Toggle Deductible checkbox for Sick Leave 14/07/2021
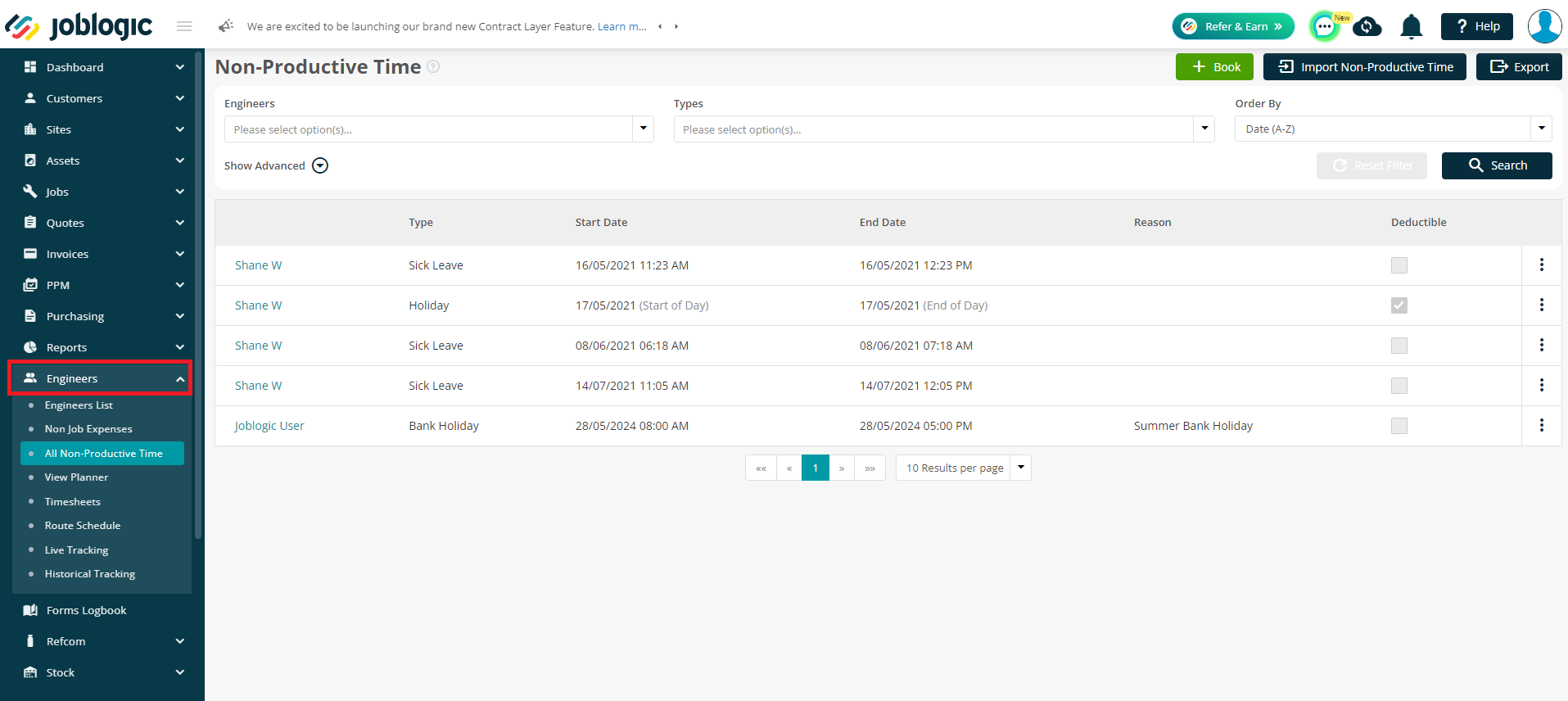Screen dimensions: 1568x701 point(1399,386)
